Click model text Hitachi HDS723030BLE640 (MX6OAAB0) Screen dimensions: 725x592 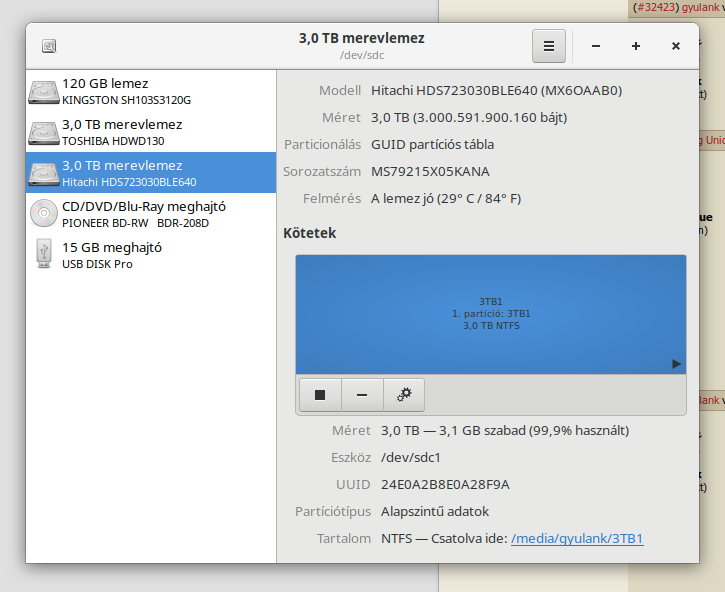point(497,90)
